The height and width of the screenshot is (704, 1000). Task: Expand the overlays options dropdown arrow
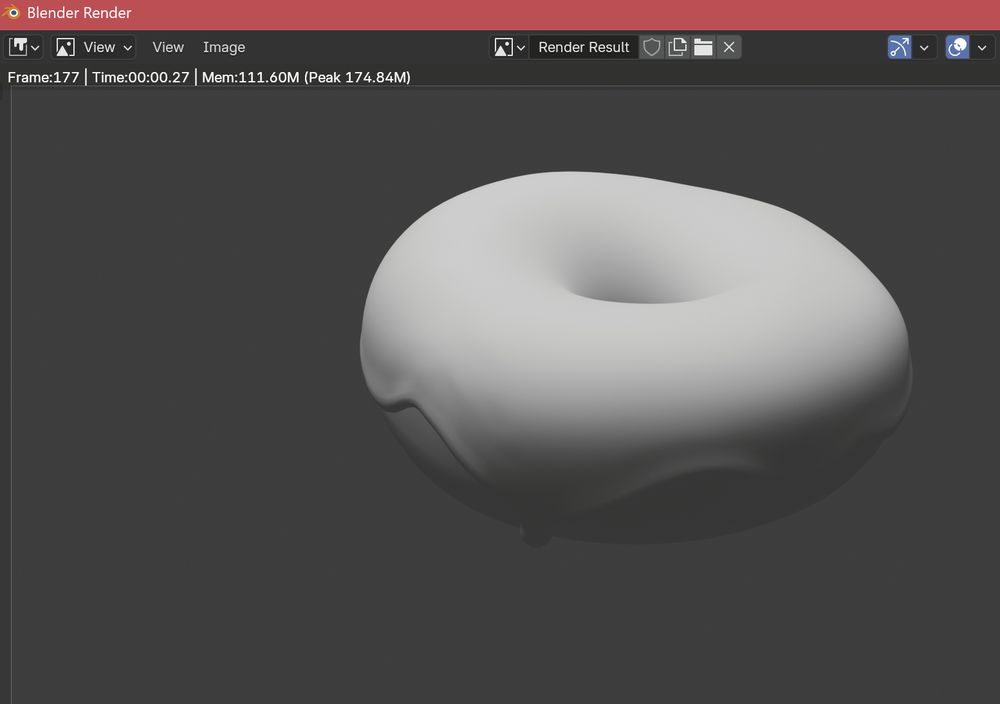click(x=982, y=47)
